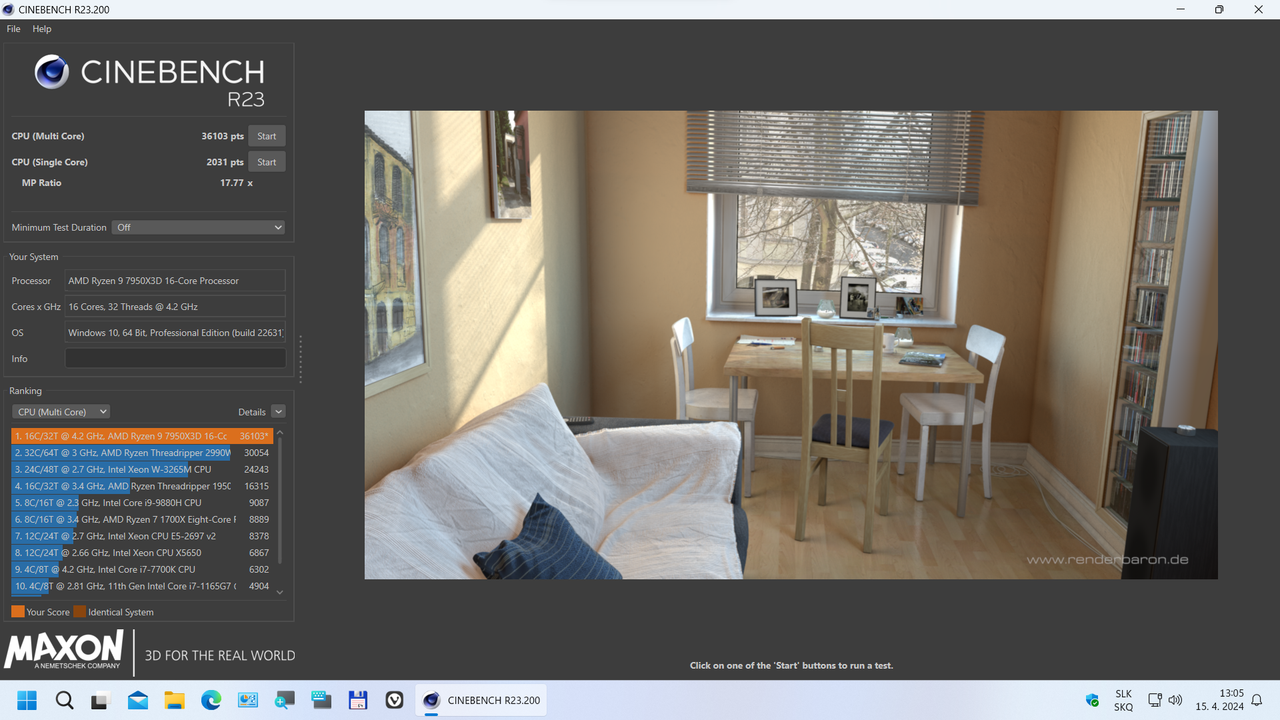Screen dimensions: 1280x720
Task: Open the notifications bell
Action: click(1258, 700)
